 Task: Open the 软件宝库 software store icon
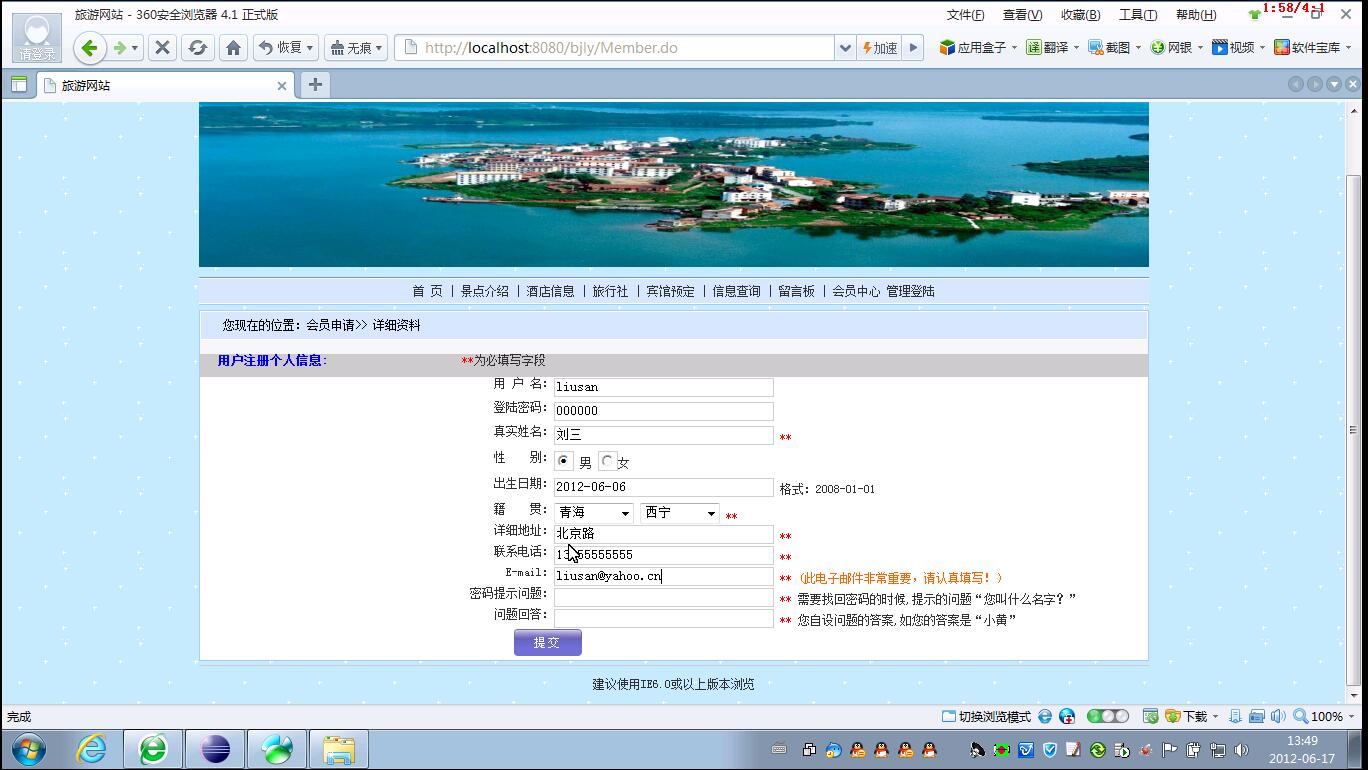(1307, 47)
